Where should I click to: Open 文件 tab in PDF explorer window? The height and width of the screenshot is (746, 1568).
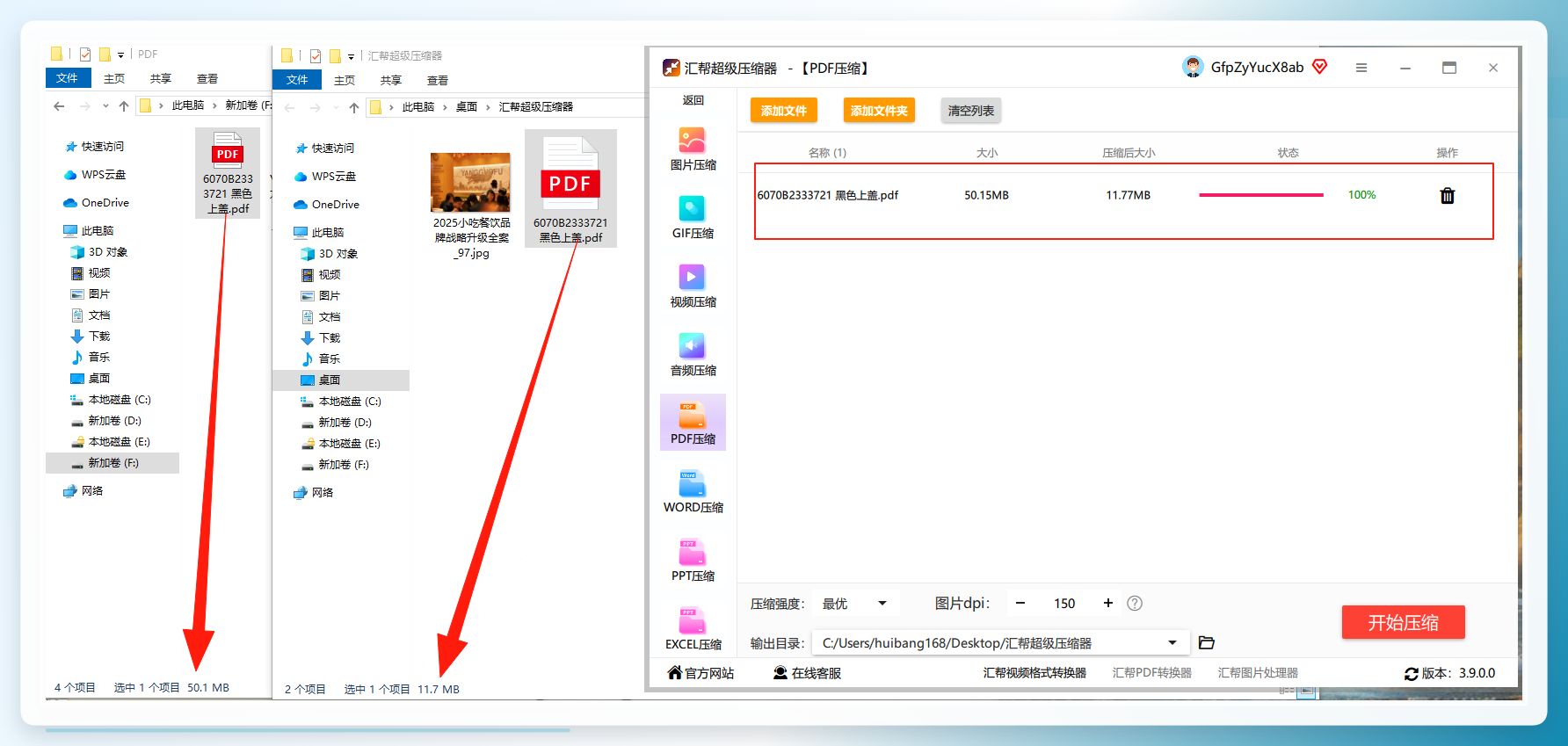[67, 78]
